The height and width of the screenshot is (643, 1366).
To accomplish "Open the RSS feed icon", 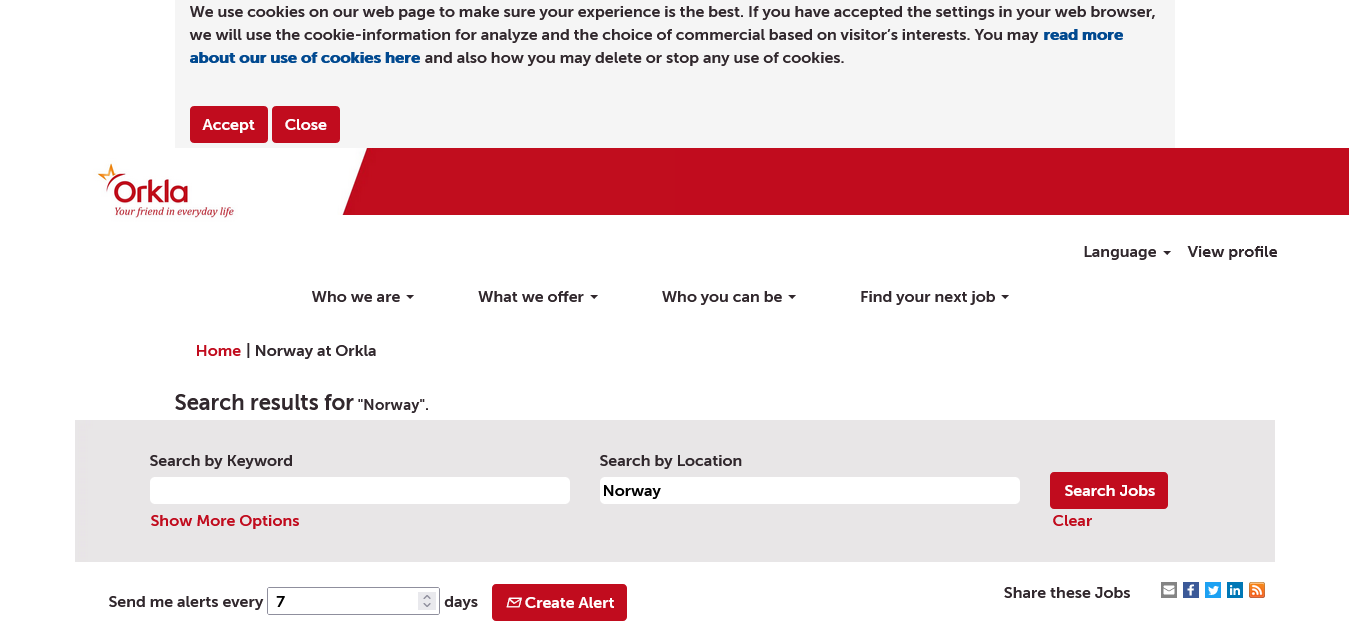I will point(1257,590).
